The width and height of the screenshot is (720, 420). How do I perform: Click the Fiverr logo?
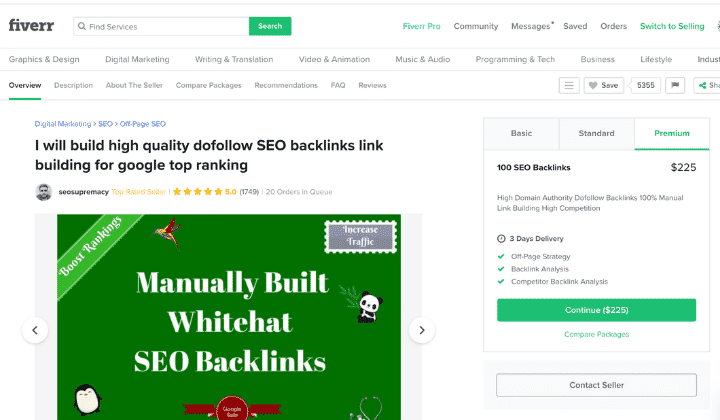click(x=31, y=25)
